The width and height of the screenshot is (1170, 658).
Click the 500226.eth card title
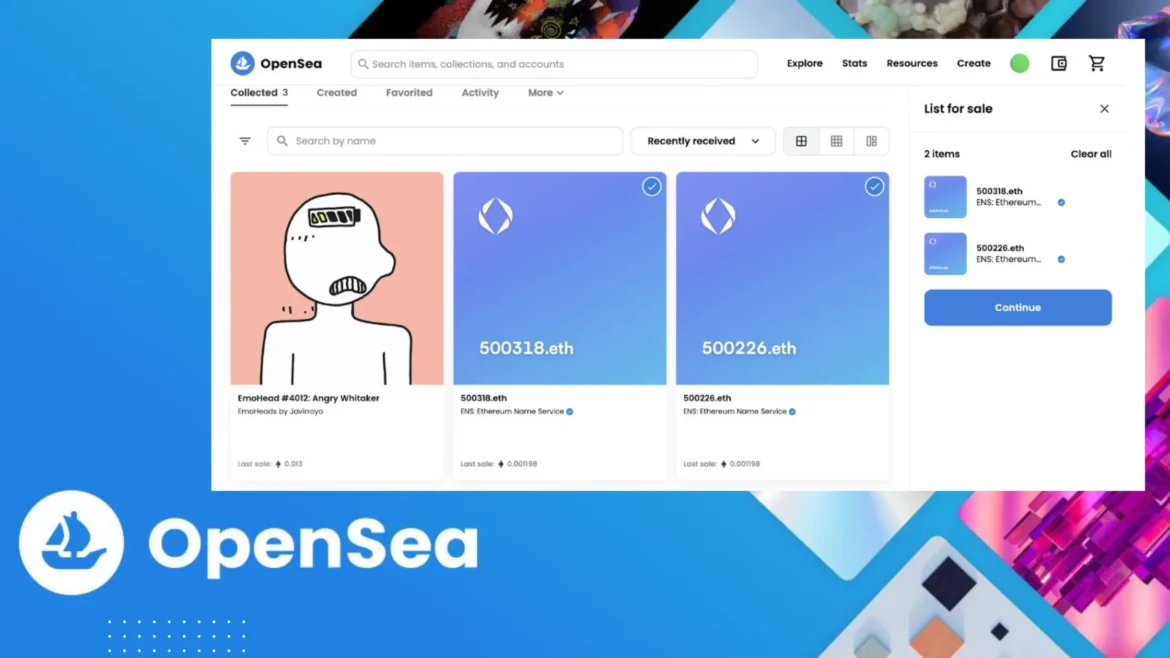pyautogui.click(x=707, y=398)
